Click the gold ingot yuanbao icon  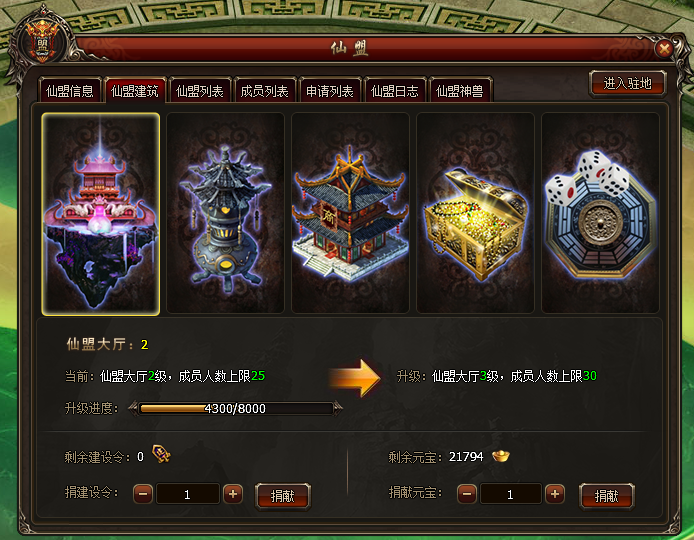(501, 455)
